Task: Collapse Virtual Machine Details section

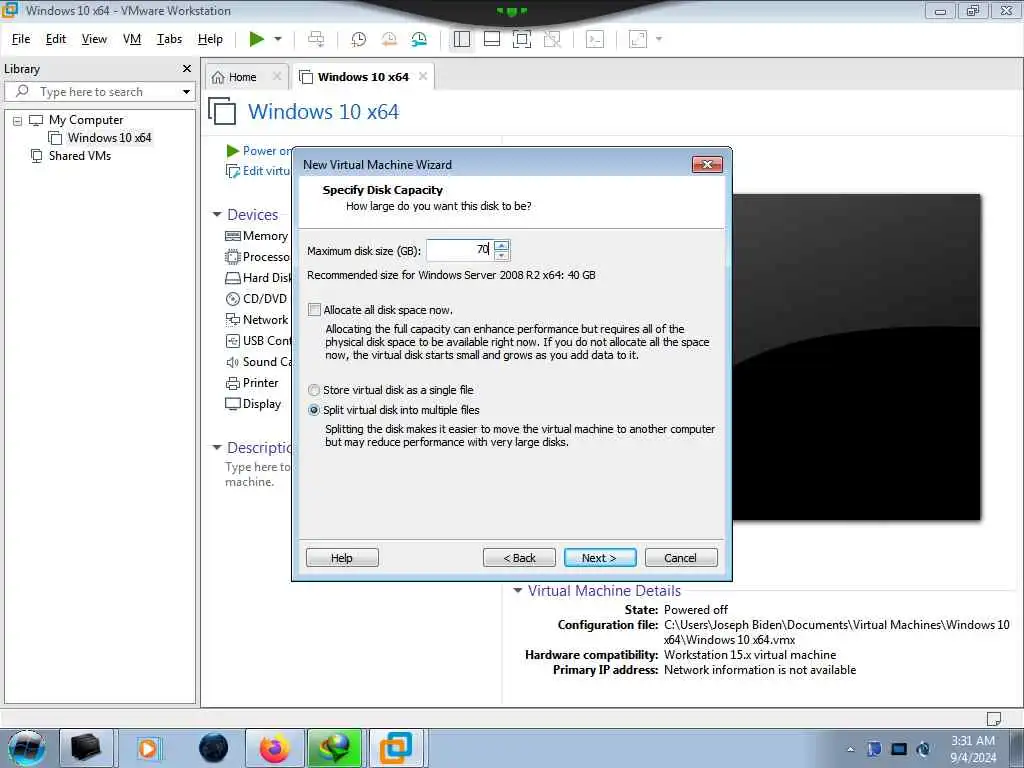Action: pyautogui.click(x=517, y=590)
